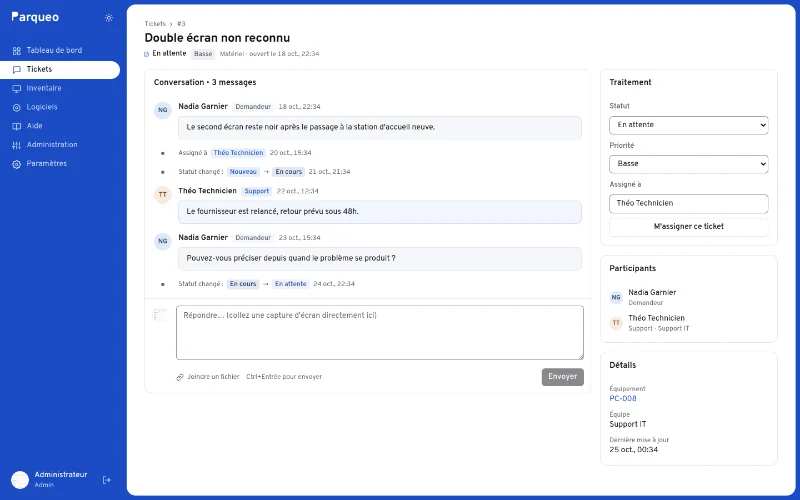Click M'assigner ce ticket button
The image size is (800, 500).
(x=689, y=227)
